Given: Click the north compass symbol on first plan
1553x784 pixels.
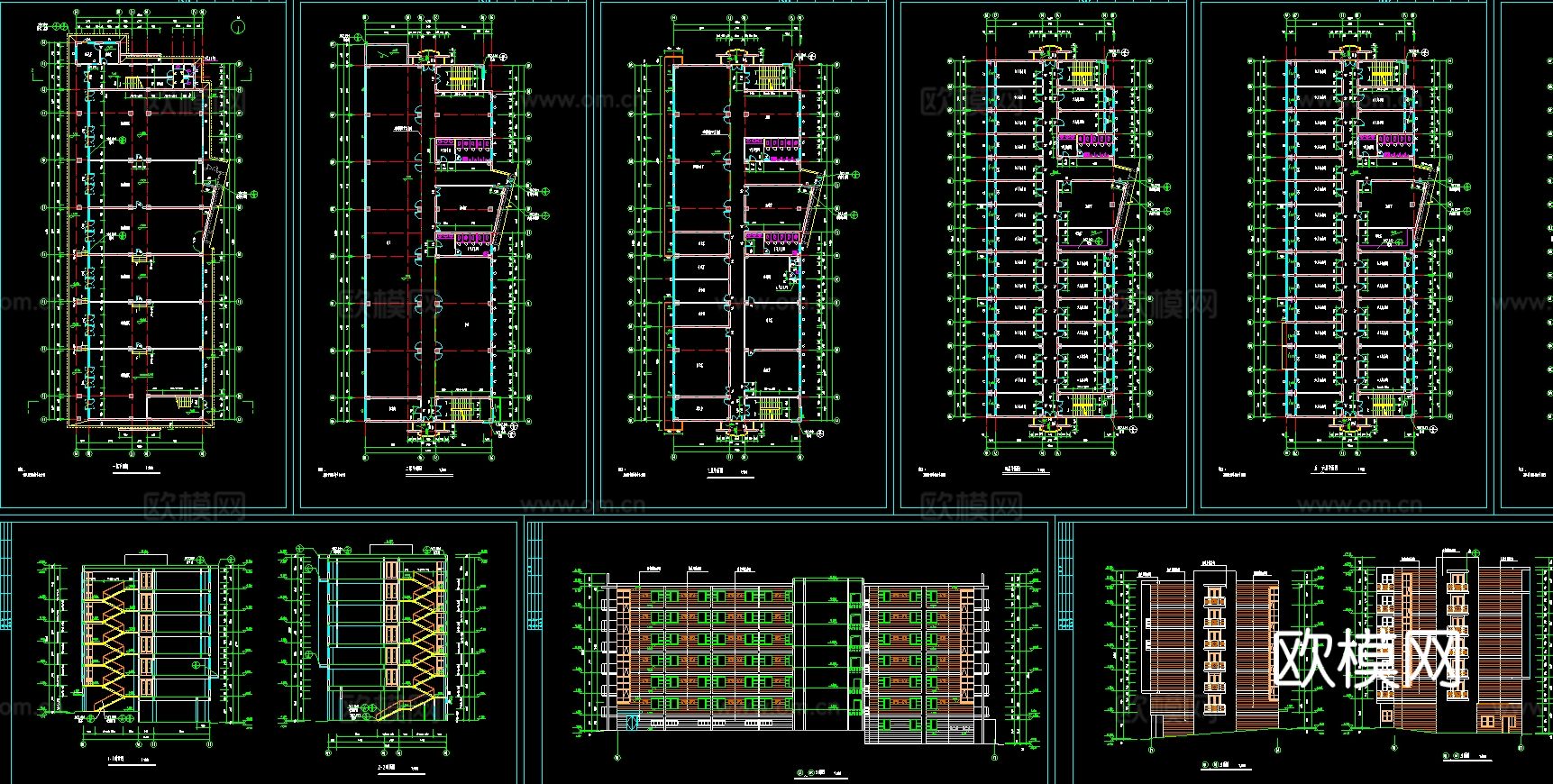Looking at the screenshot, I should click(236, 27).
